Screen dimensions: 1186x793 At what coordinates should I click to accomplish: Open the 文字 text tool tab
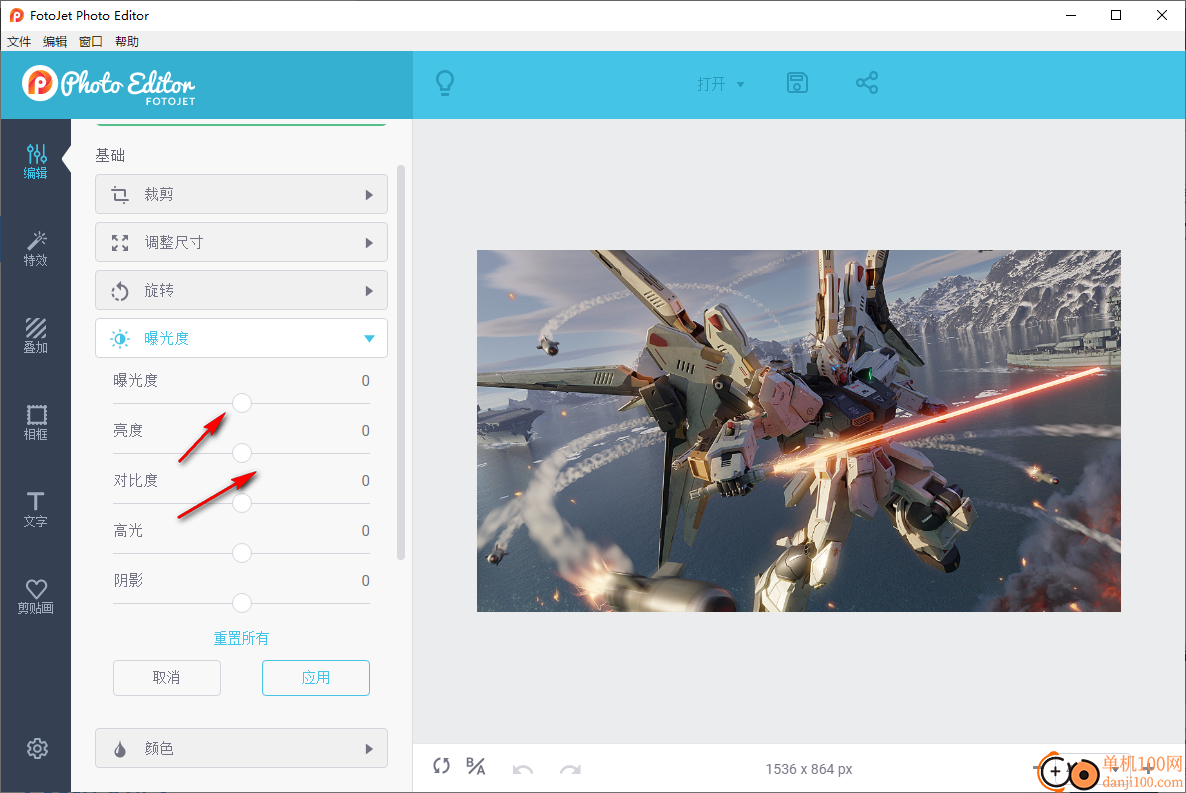point(36,510)
